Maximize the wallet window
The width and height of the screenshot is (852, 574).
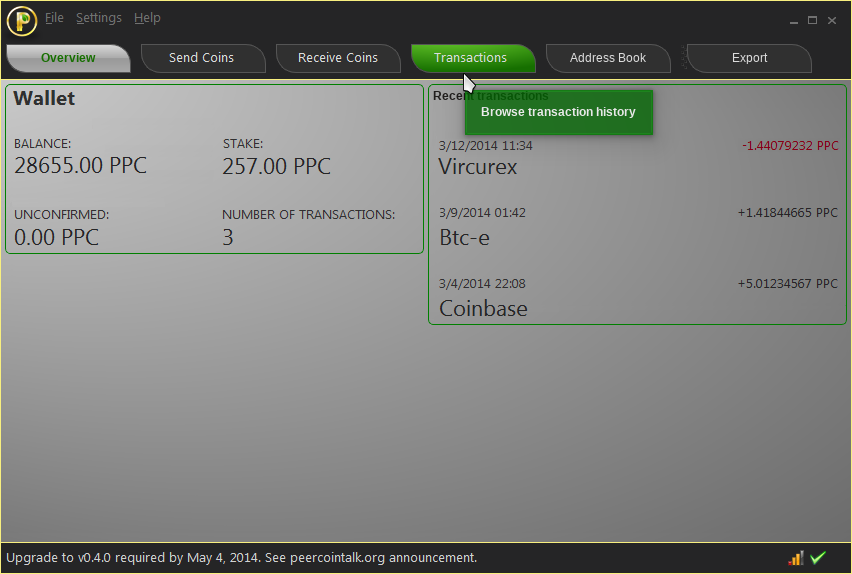point(812,20)
